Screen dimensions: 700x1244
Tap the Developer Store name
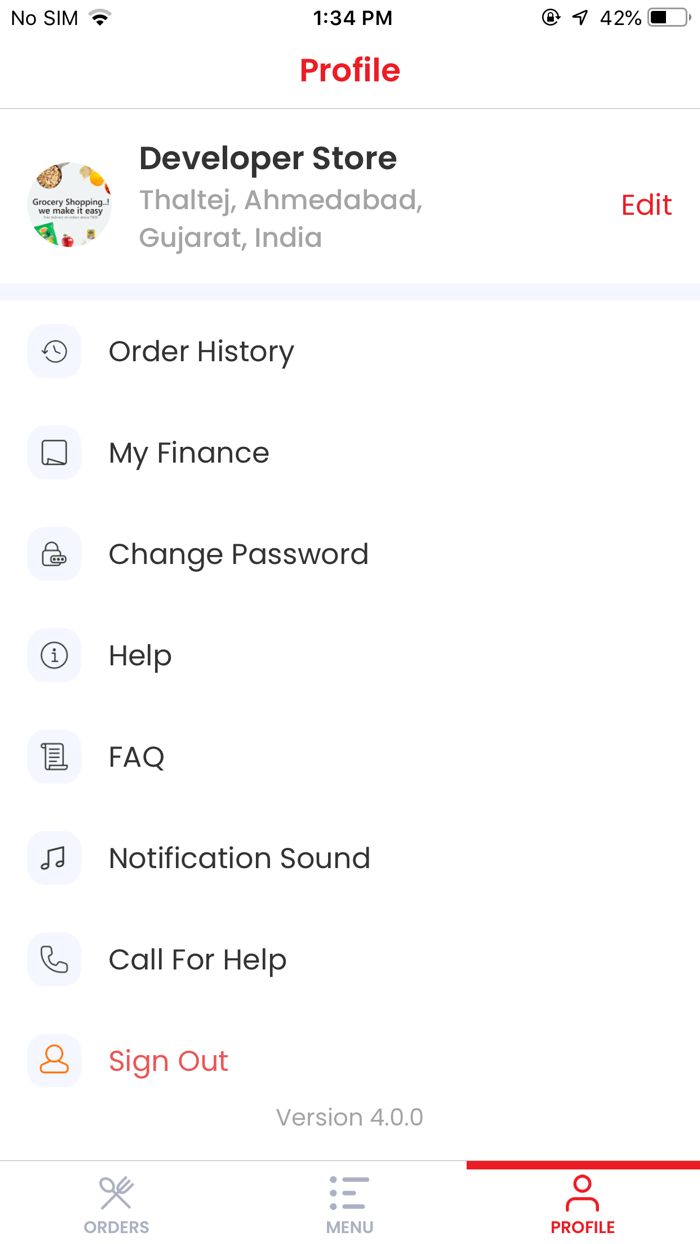click(267, 158)
